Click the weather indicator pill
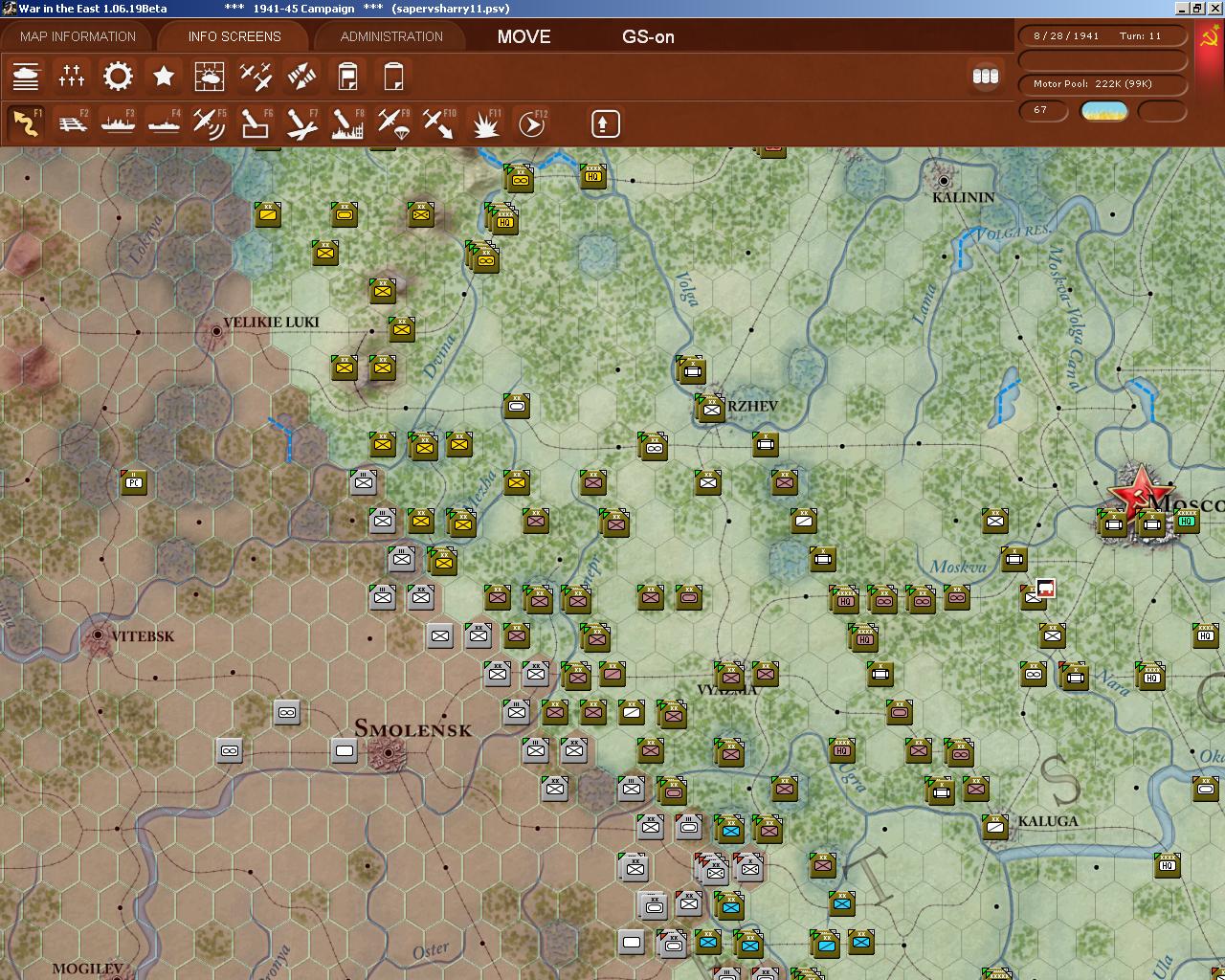The image size is (1225, 980). point(1103,111)
